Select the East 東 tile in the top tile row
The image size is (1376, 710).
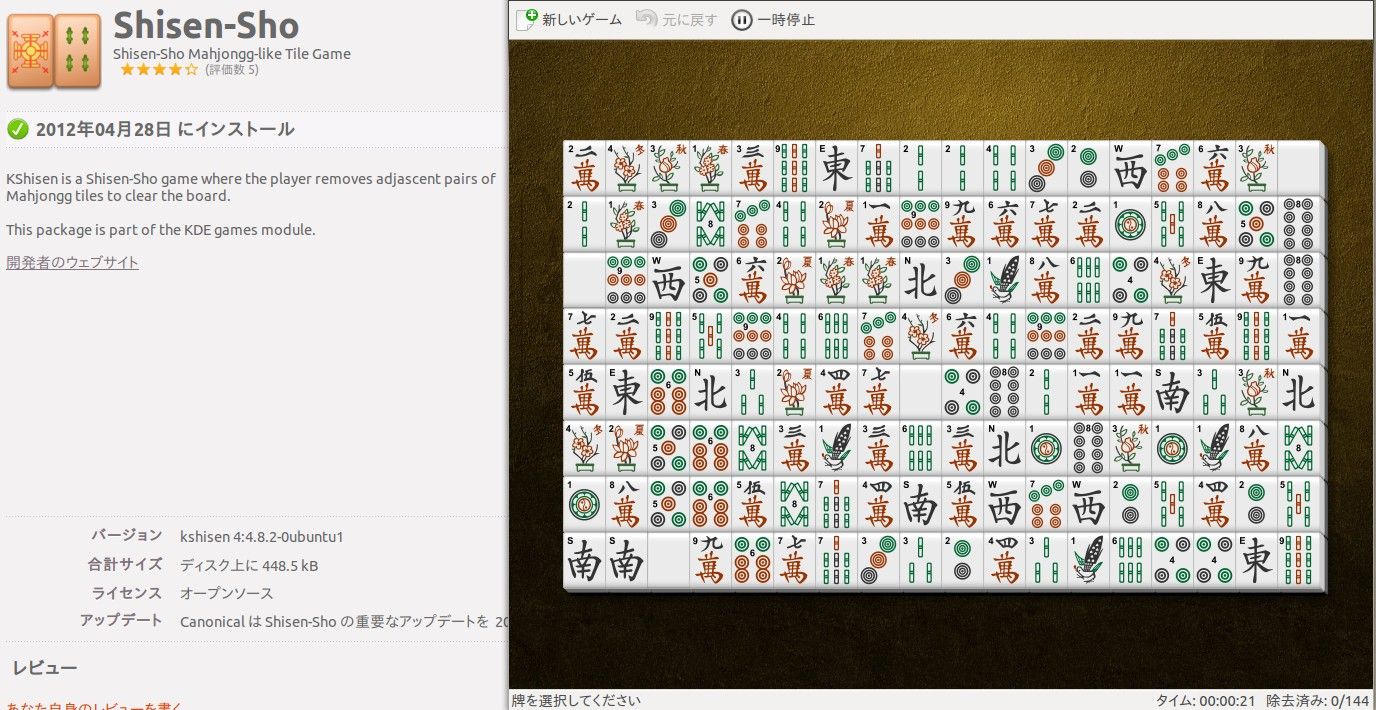click(836, 168)
